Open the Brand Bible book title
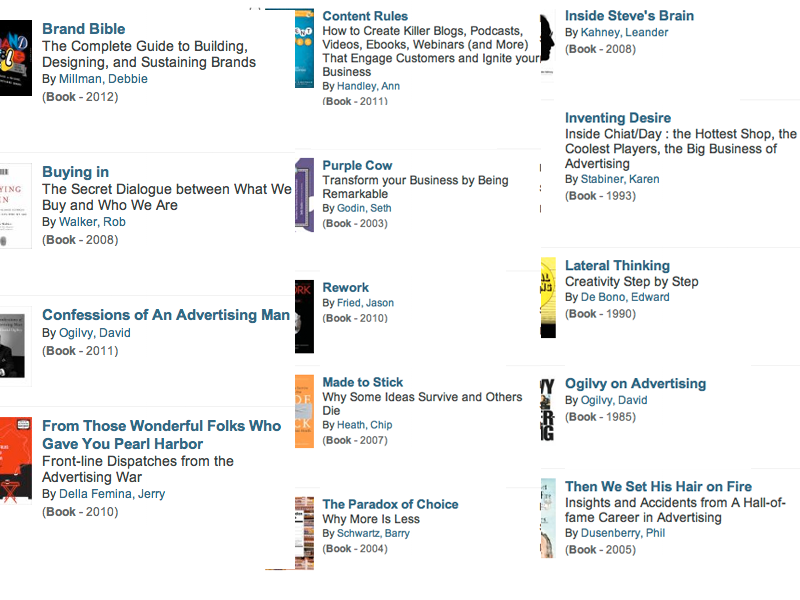 click(x=84, y=29)
